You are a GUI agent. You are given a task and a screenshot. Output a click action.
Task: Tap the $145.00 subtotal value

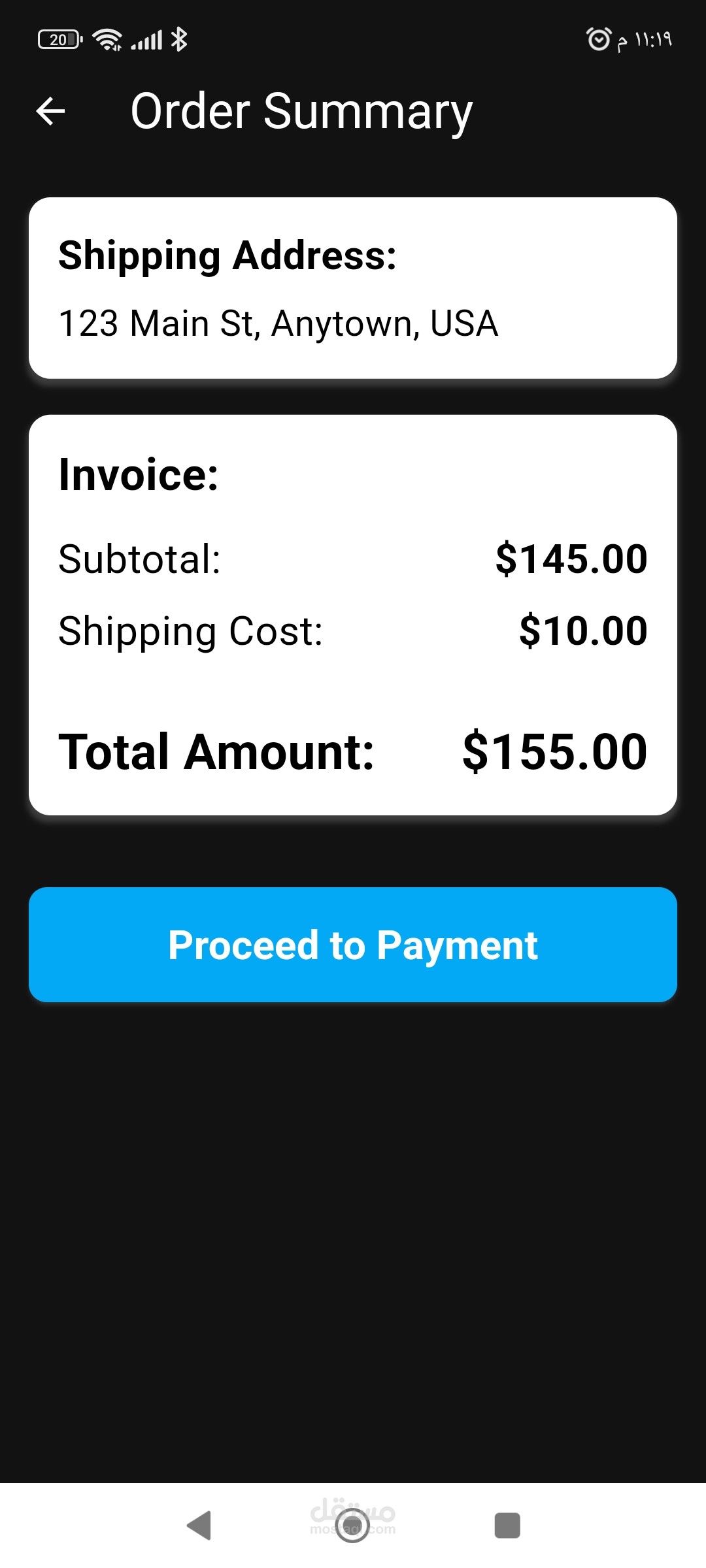[x=571, y=559]
